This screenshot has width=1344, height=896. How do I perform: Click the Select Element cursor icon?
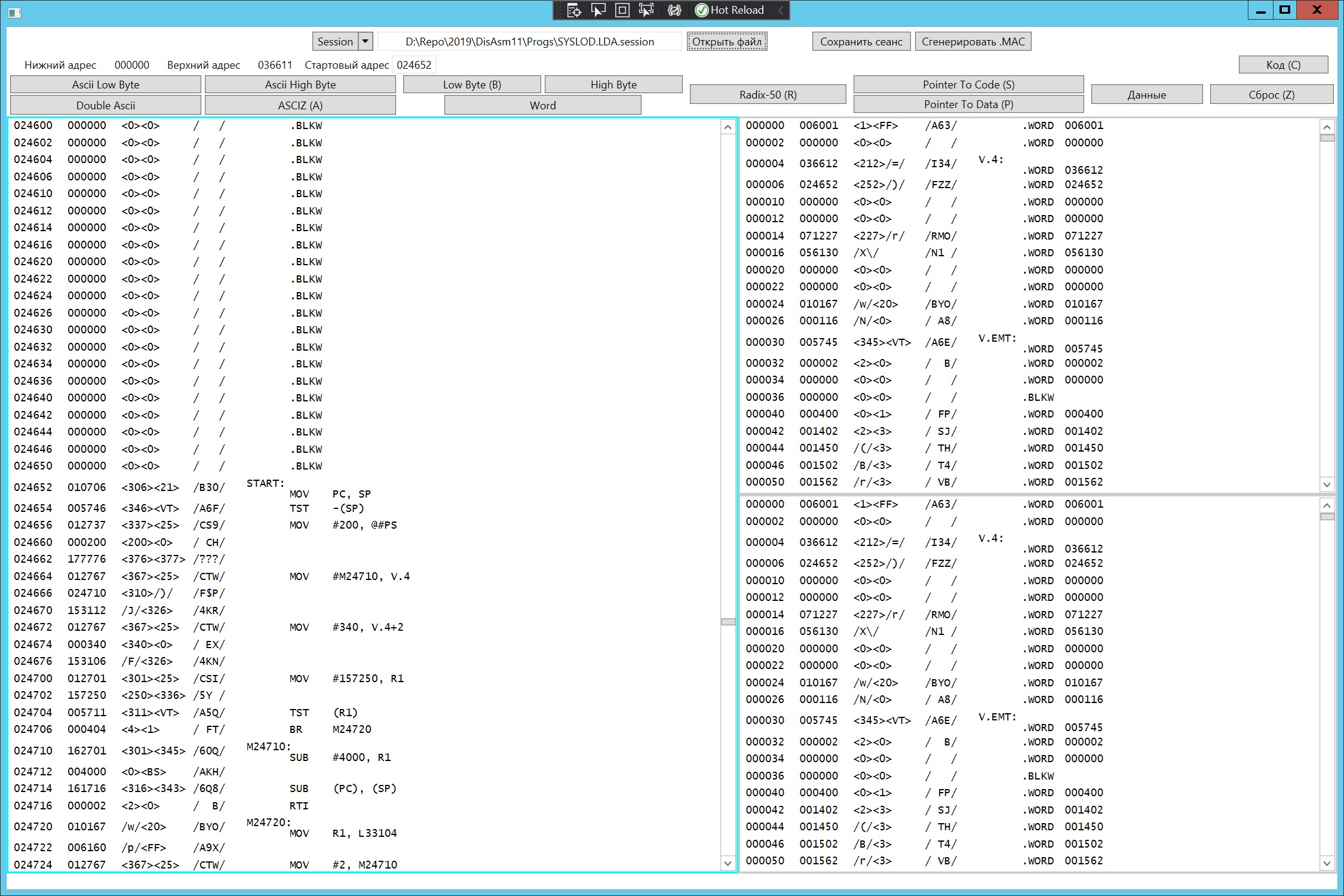(598, 10)
